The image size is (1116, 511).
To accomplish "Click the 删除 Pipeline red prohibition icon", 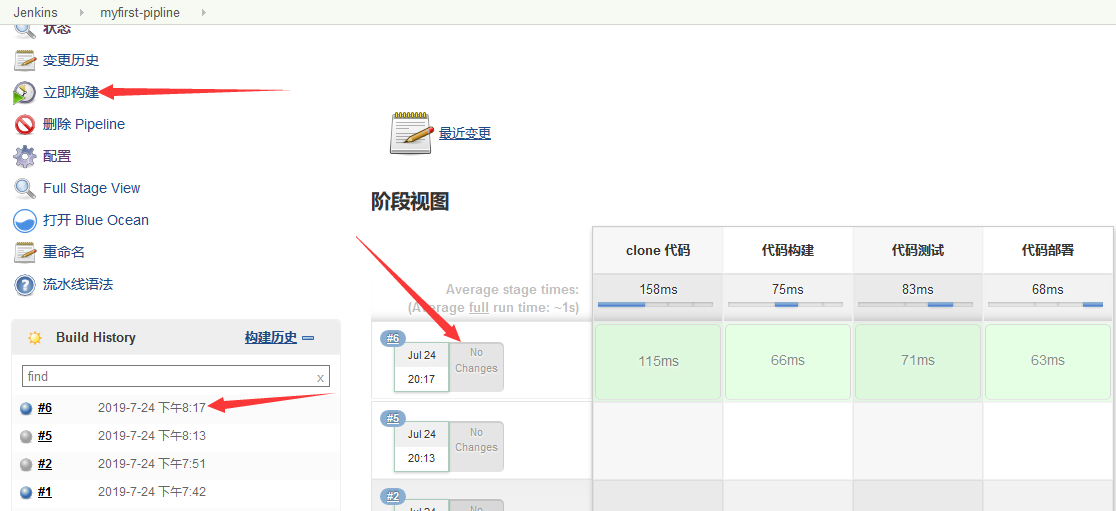I will point(25,125).
